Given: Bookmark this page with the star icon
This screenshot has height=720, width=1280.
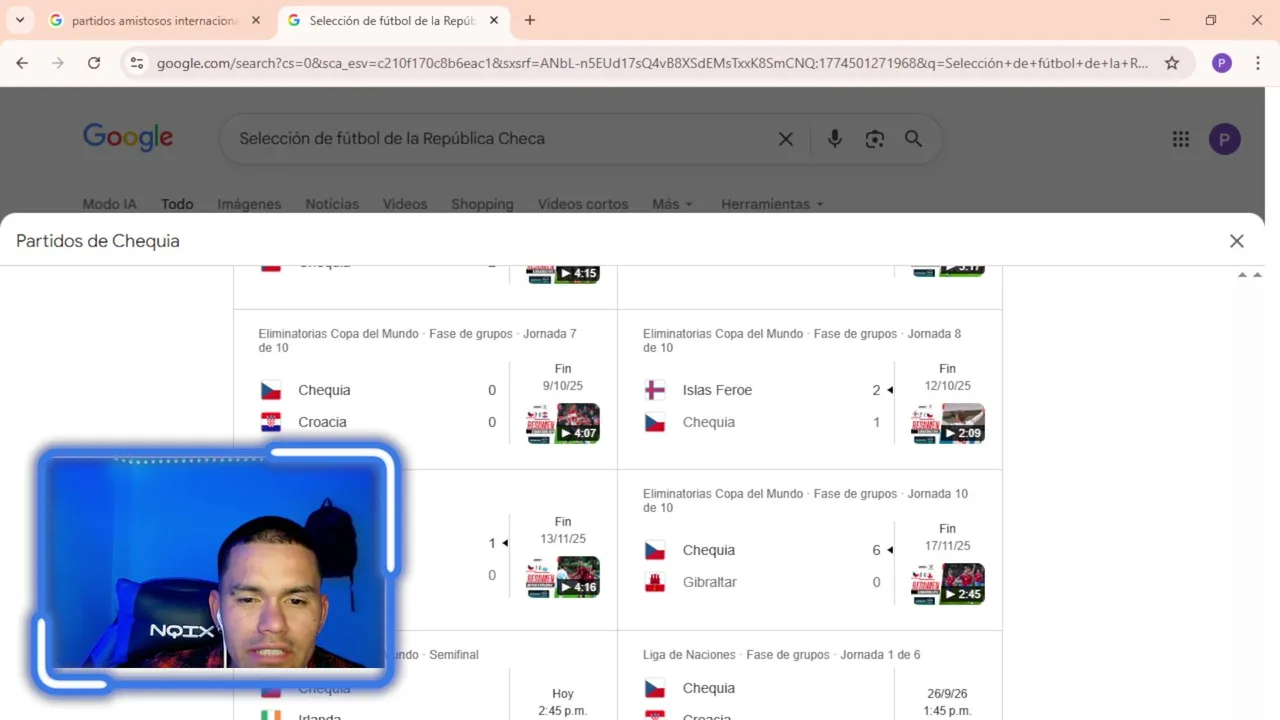Looking at the screenshot, I should click(x=1172, y=63).
